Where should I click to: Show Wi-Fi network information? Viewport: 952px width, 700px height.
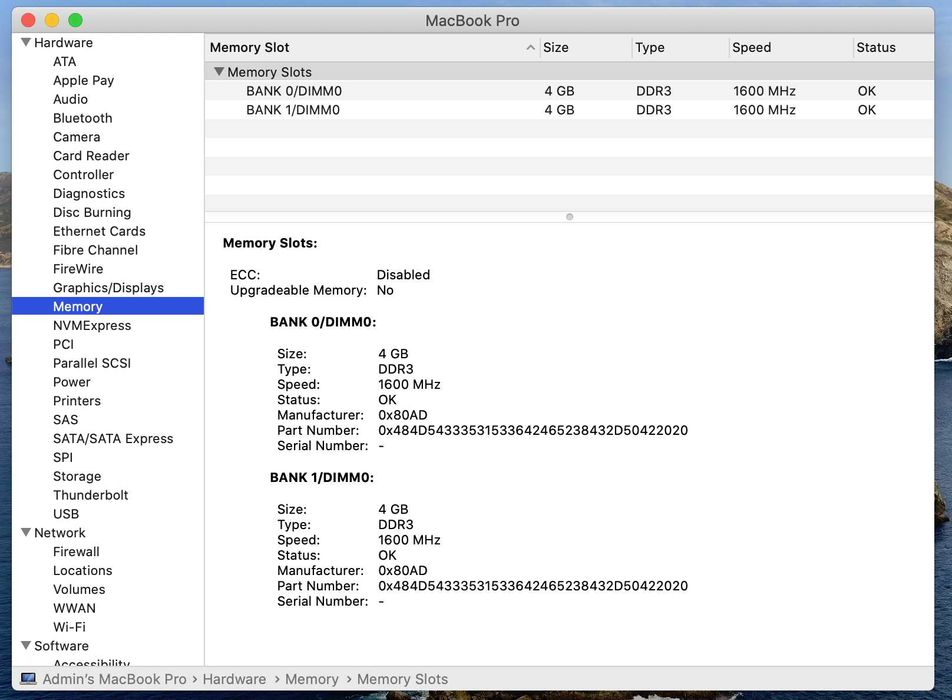point(69,627)
